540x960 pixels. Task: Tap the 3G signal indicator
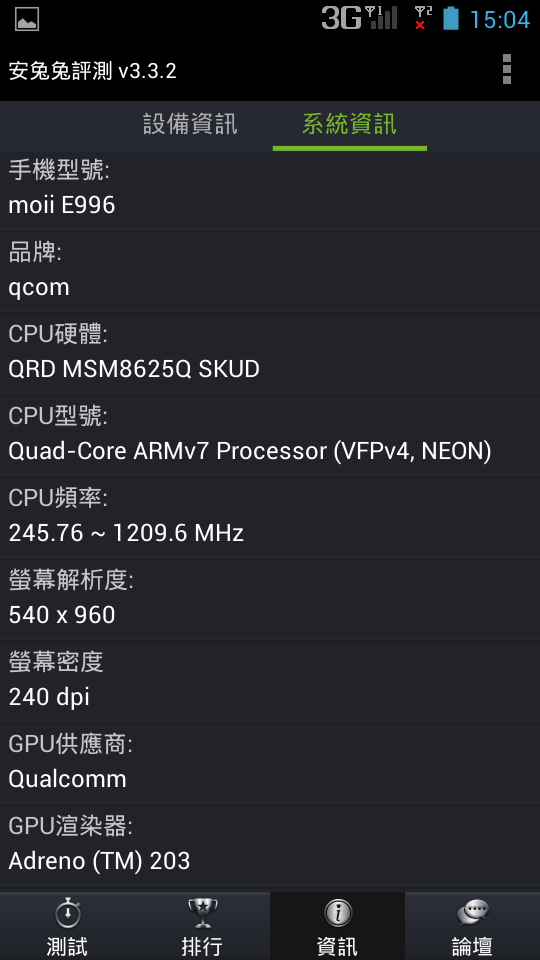point(359,18)
